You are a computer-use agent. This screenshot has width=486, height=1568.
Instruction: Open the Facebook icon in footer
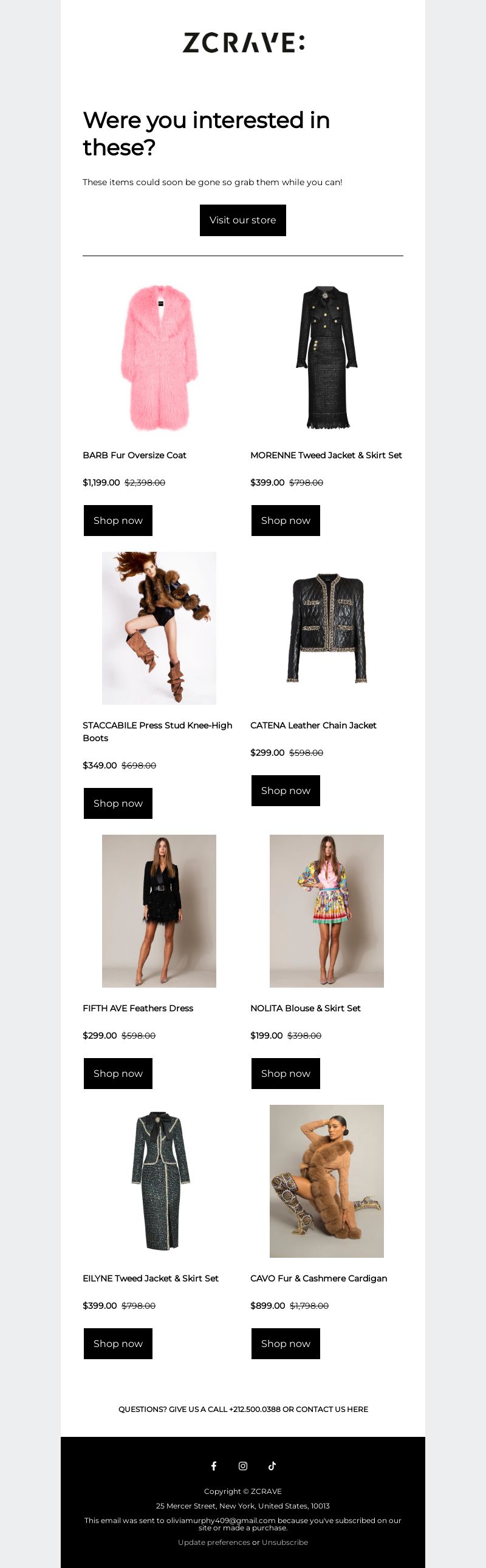click(214, 1466)
